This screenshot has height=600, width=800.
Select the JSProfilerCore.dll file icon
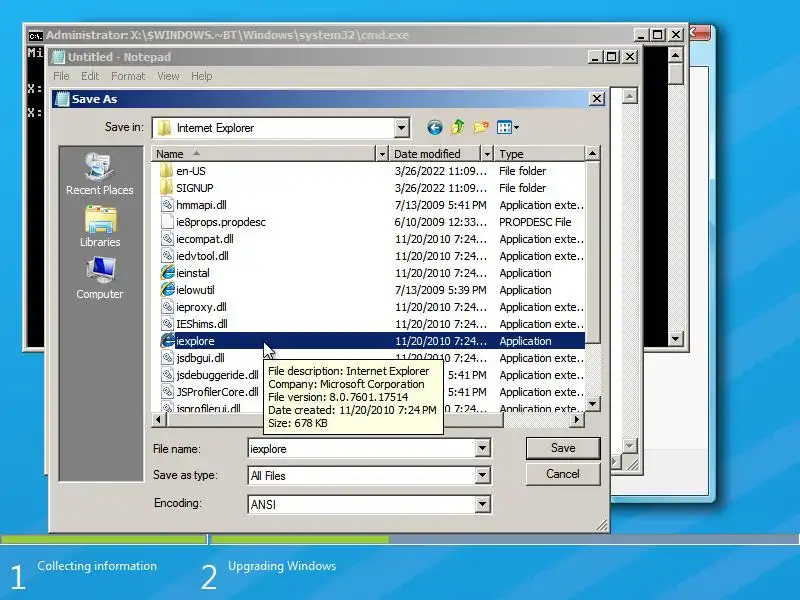167,392
